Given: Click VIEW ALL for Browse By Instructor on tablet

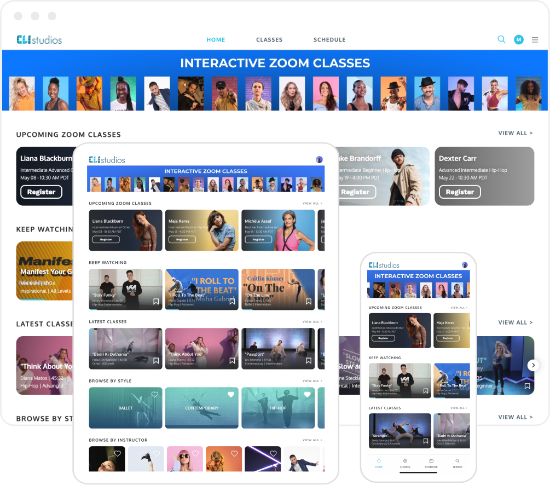Looking at the screenshot, I should tap(312, 440).
